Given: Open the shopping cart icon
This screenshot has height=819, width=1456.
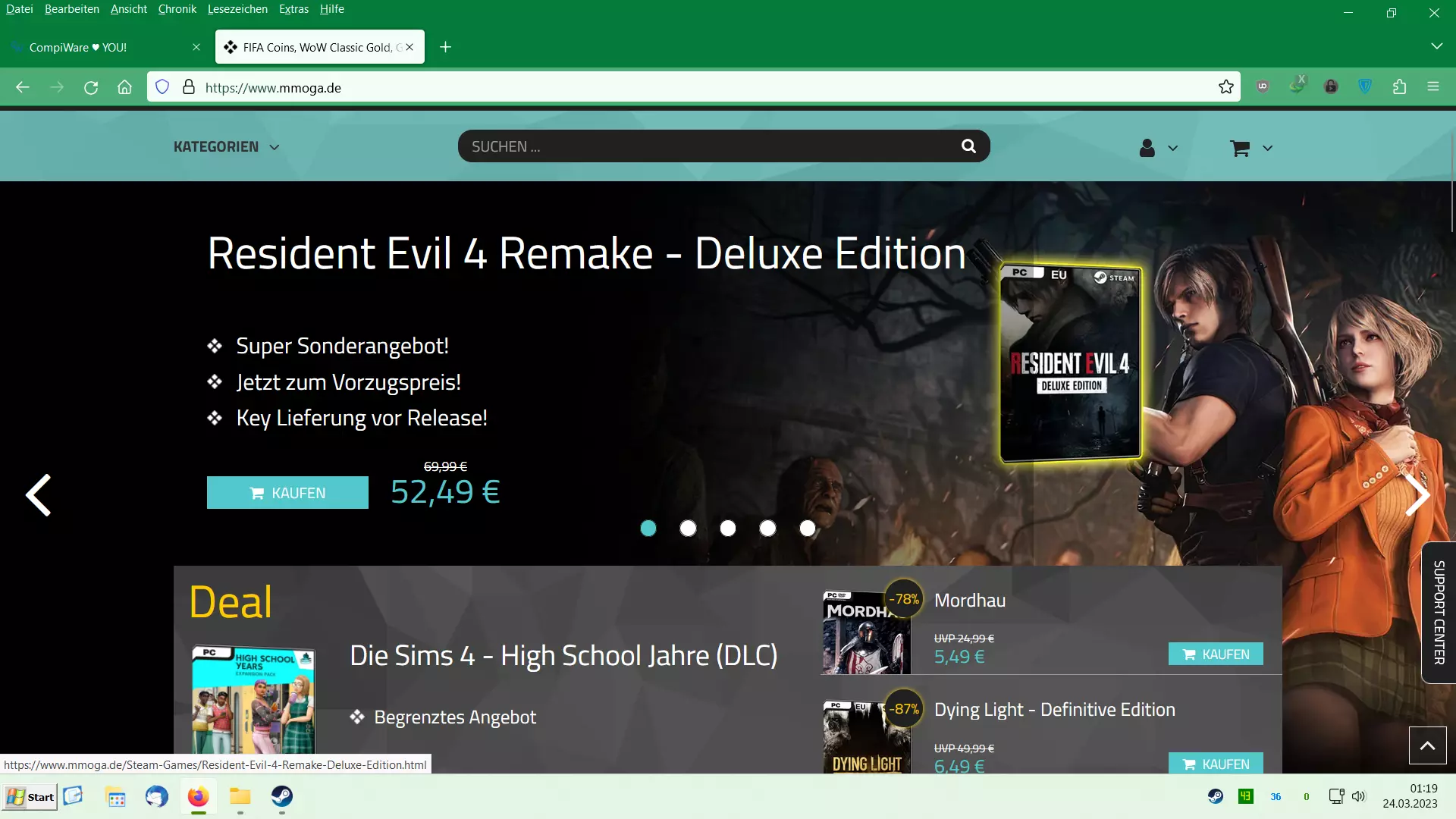Looking at the screenshot, I should click(x=1240, y=148).
